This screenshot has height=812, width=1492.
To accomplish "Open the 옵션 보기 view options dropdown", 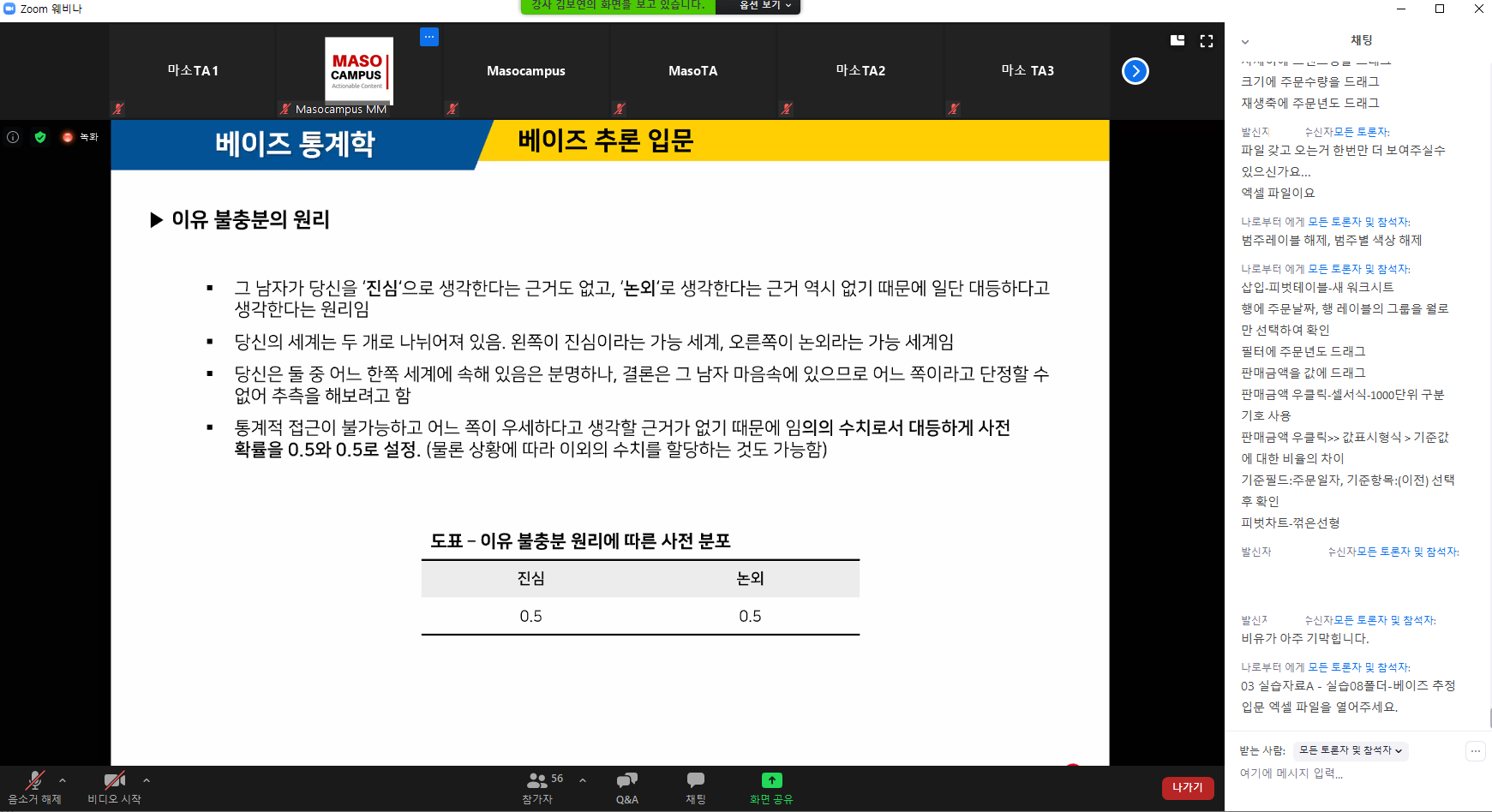I will click(758, 6).
